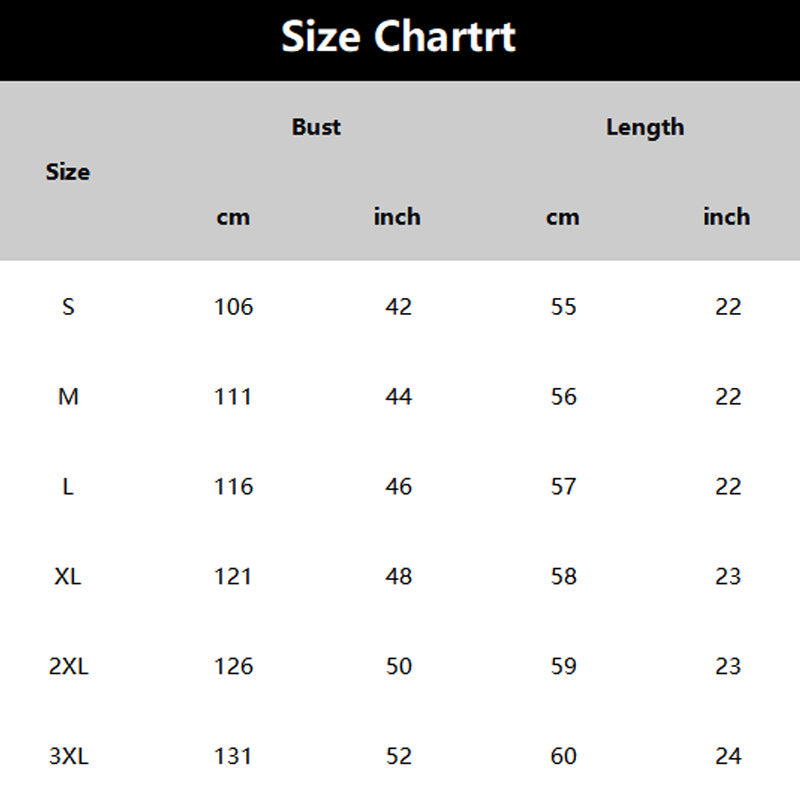This screenshot has height=800, width=800.
Task: Click the 24 length inch value
Action: point(728,757)
